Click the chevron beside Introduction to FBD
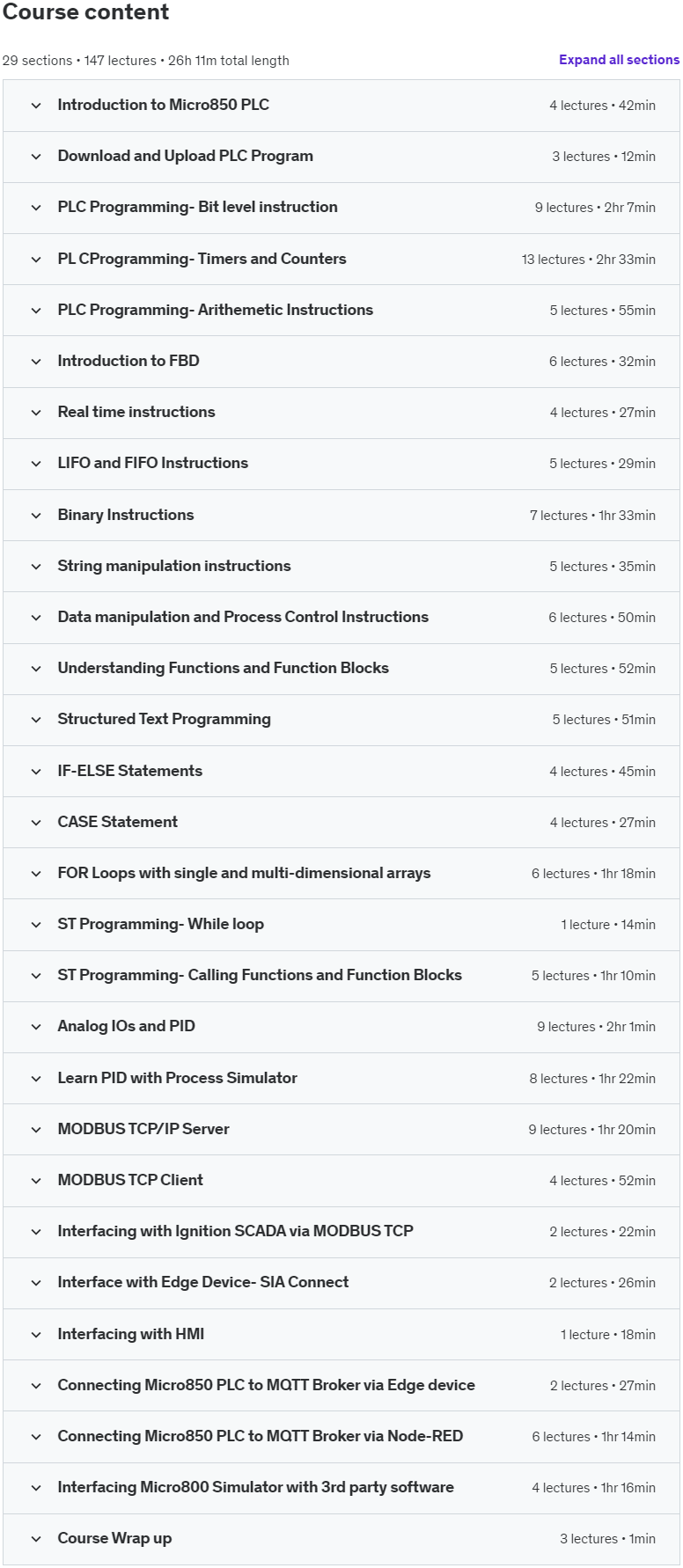683x1568 pixels. (36, 362)
